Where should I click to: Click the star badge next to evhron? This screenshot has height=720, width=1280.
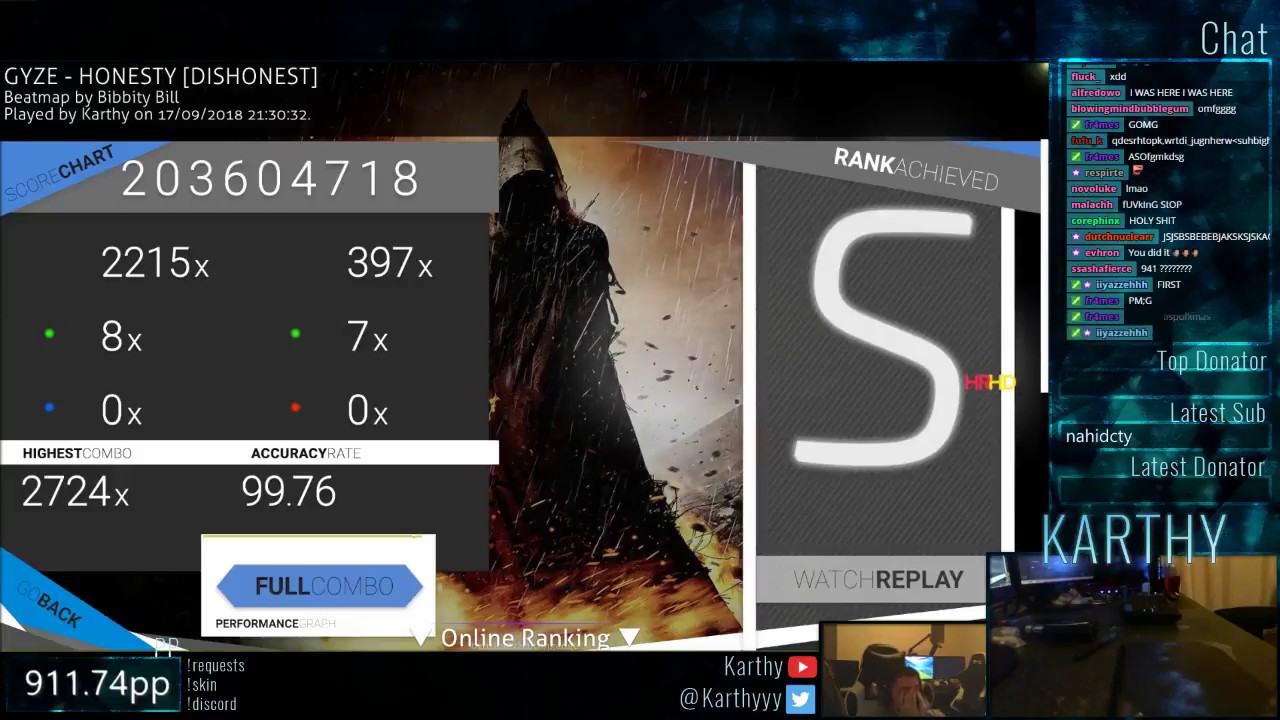coord(1076,253)
